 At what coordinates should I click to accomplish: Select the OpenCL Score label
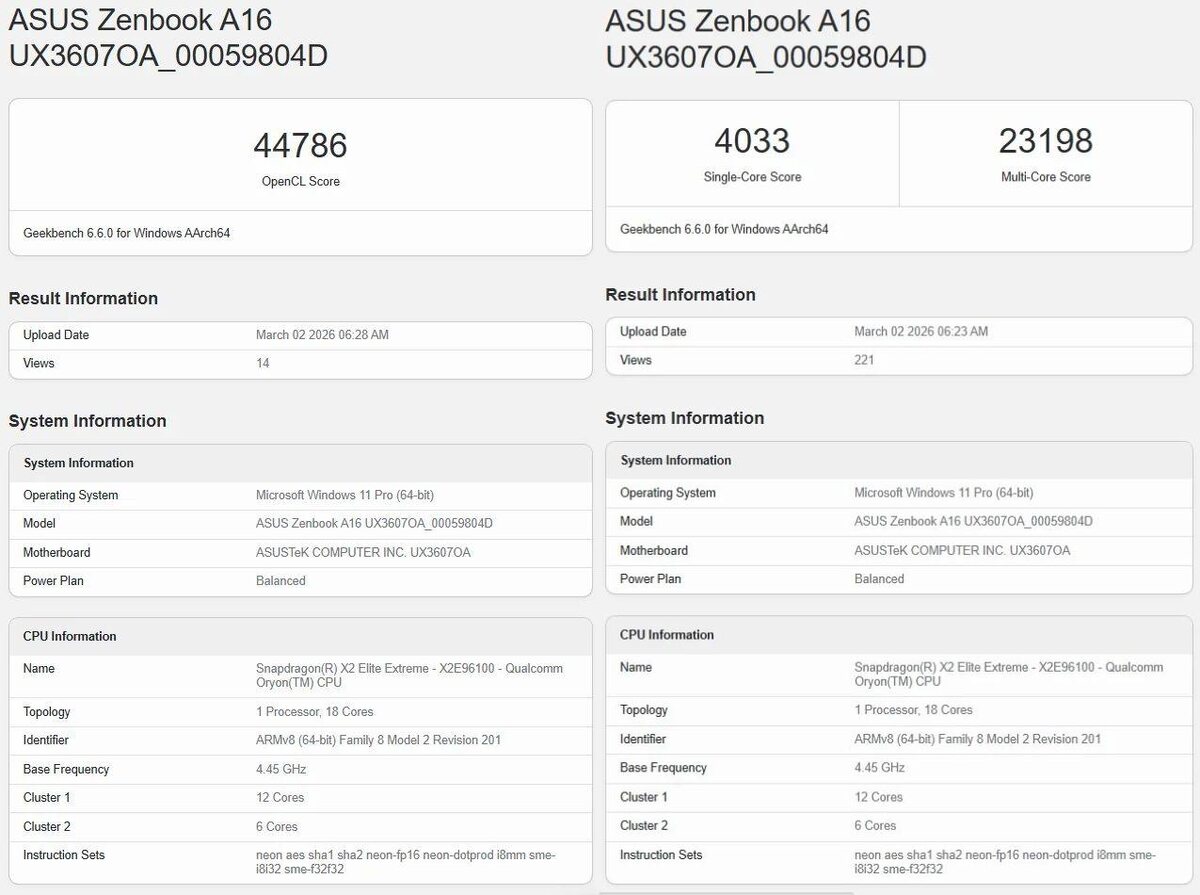(300, 182)
